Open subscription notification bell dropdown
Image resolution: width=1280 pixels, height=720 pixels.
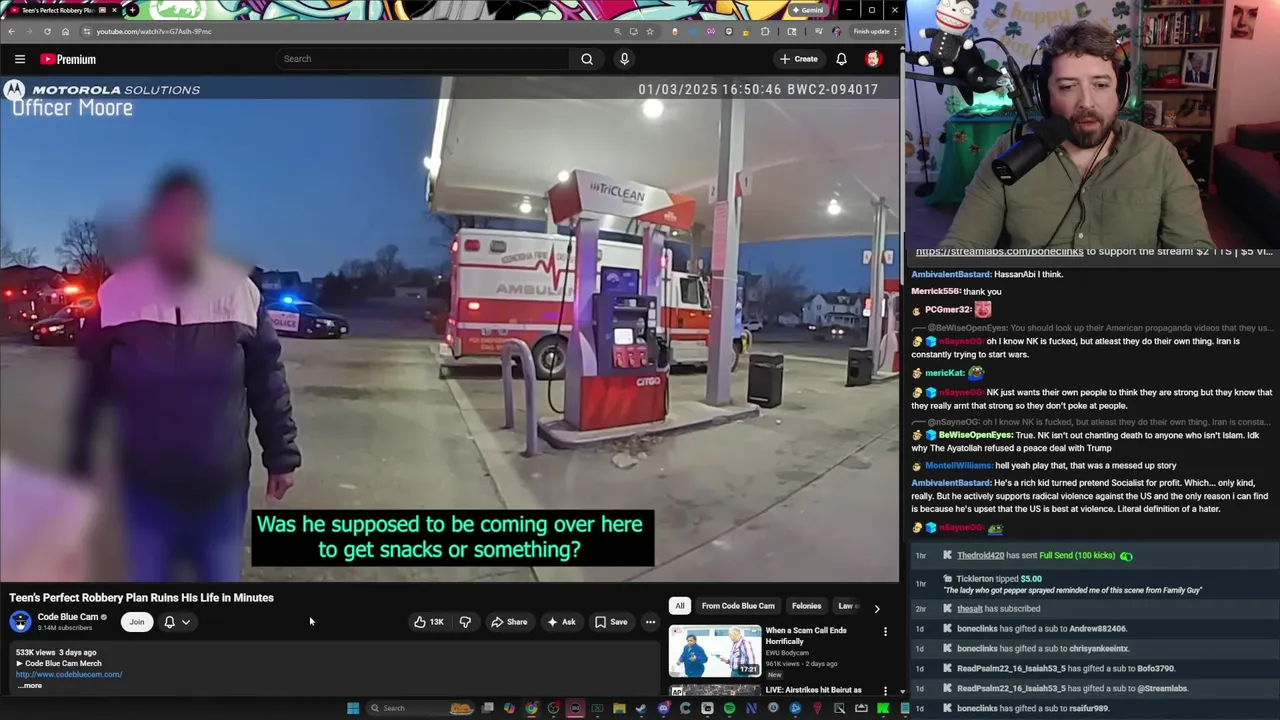coord(177,622)
